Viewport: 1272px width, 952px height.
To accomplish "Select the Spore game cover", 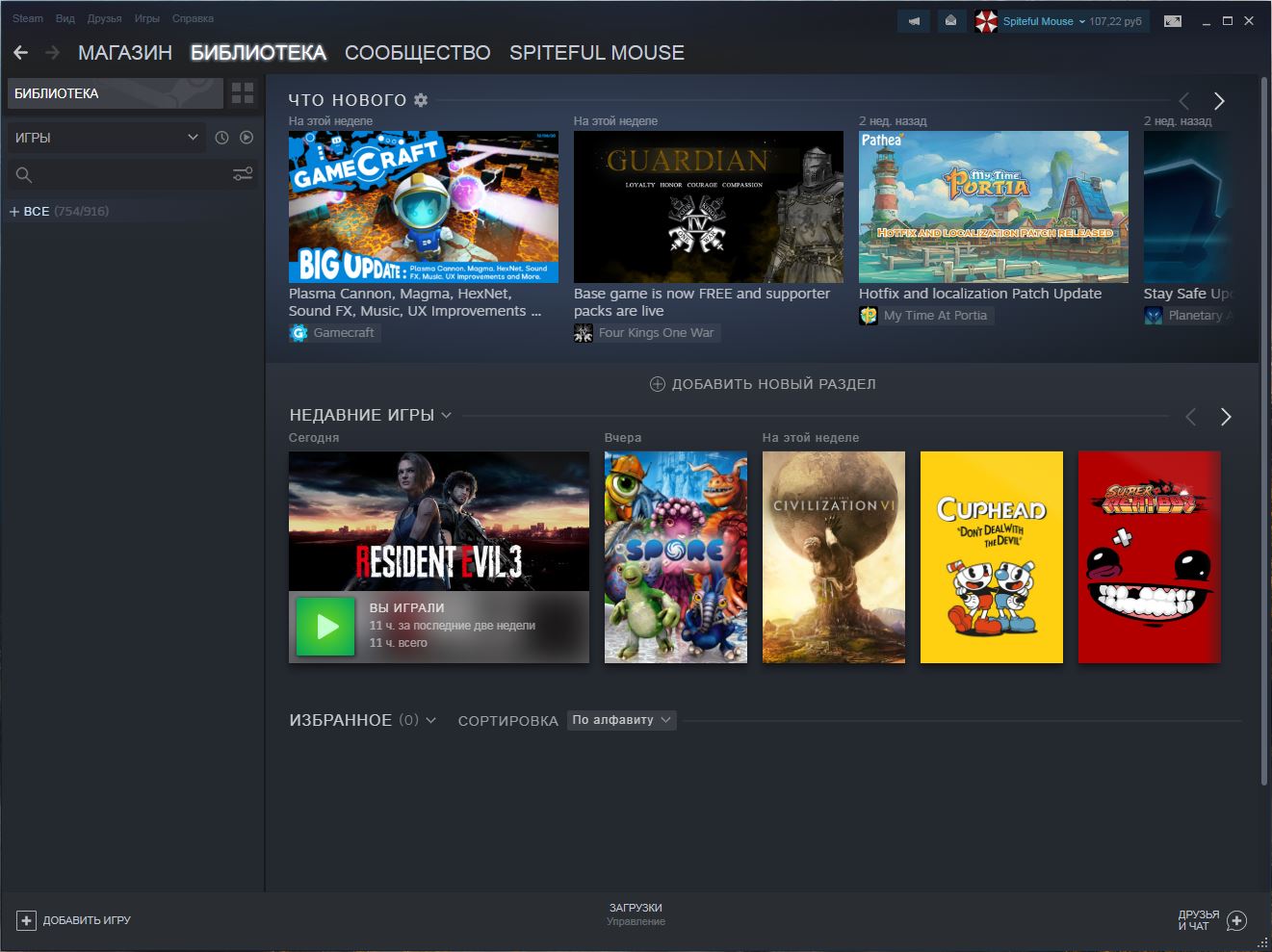I will (x=676, y=557).
